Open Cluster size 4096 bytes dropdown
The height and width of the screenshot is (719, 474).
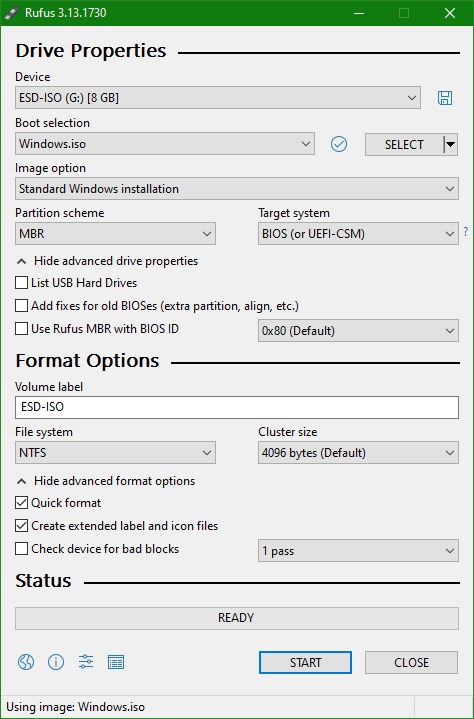(x=358, y=453)
